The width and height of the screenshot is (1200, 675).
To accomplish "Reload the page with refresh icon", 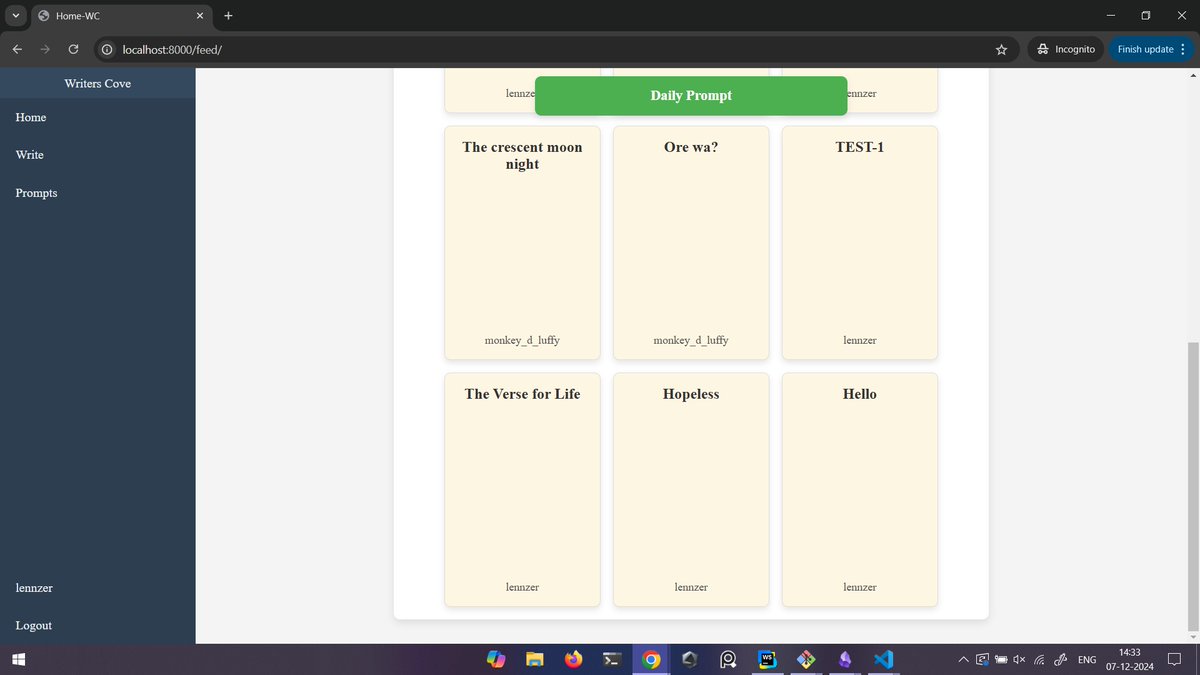I will point(73,49).
